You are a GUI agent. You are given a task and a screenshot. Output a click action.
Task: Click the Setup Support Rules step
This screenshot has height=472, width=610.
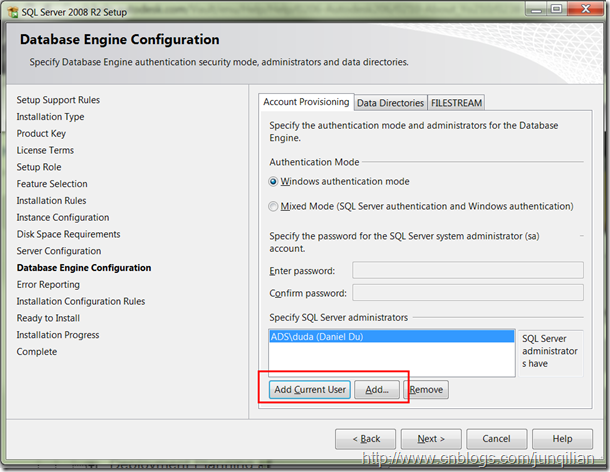click(x=58, y=100)
